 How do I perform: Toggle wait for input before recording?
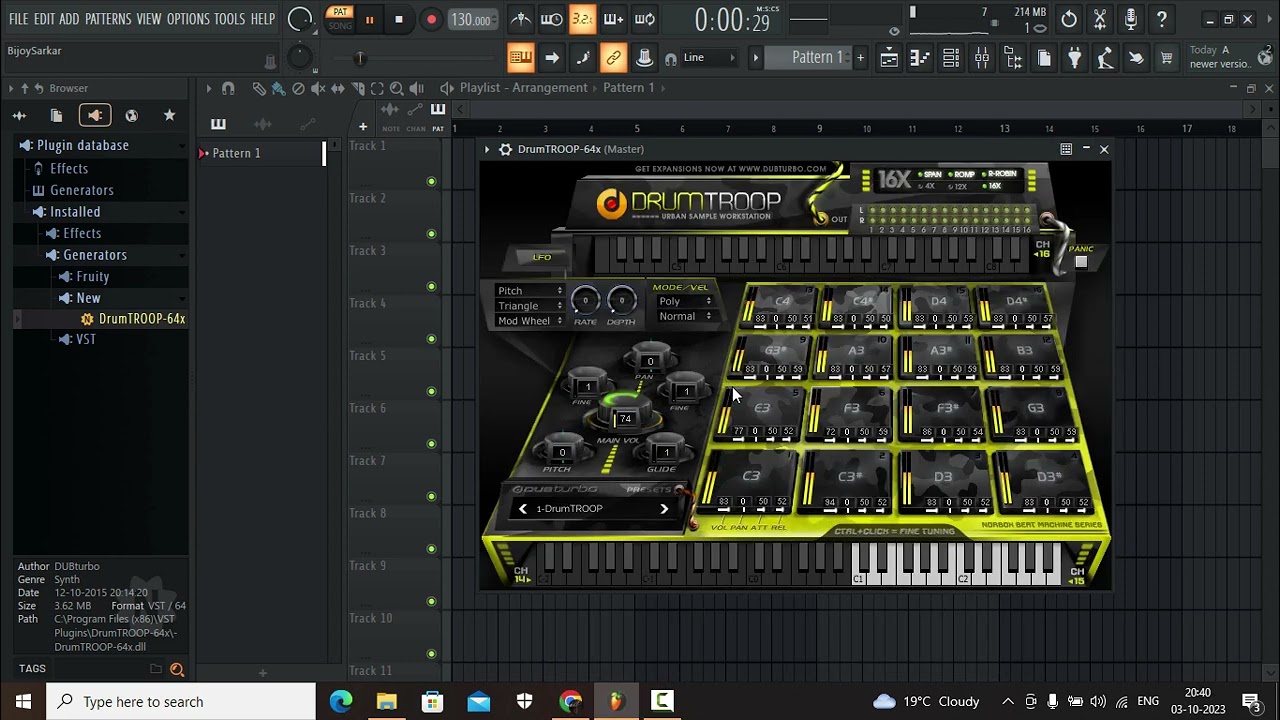551,19
